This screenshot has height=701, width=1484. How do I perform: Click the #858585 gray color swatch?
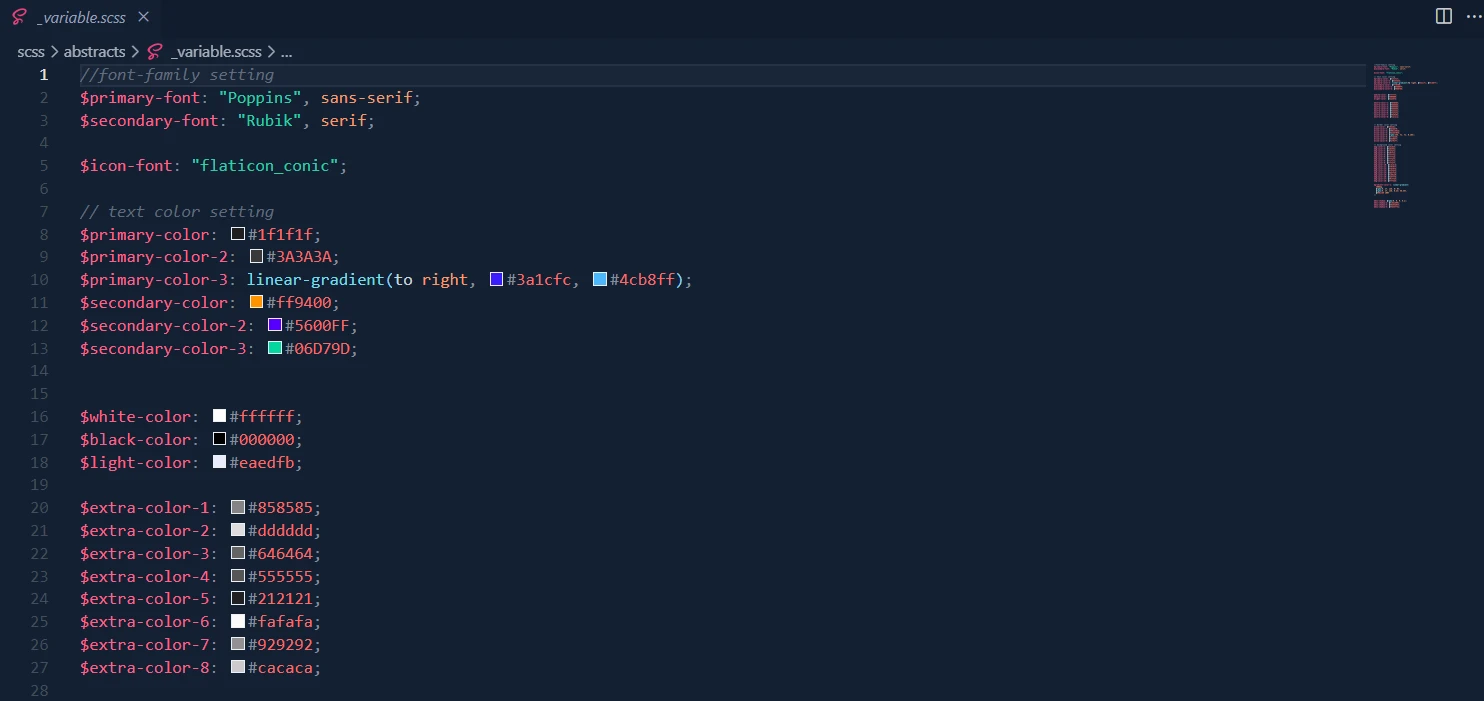pyautogui.click(x=238, y=508)
